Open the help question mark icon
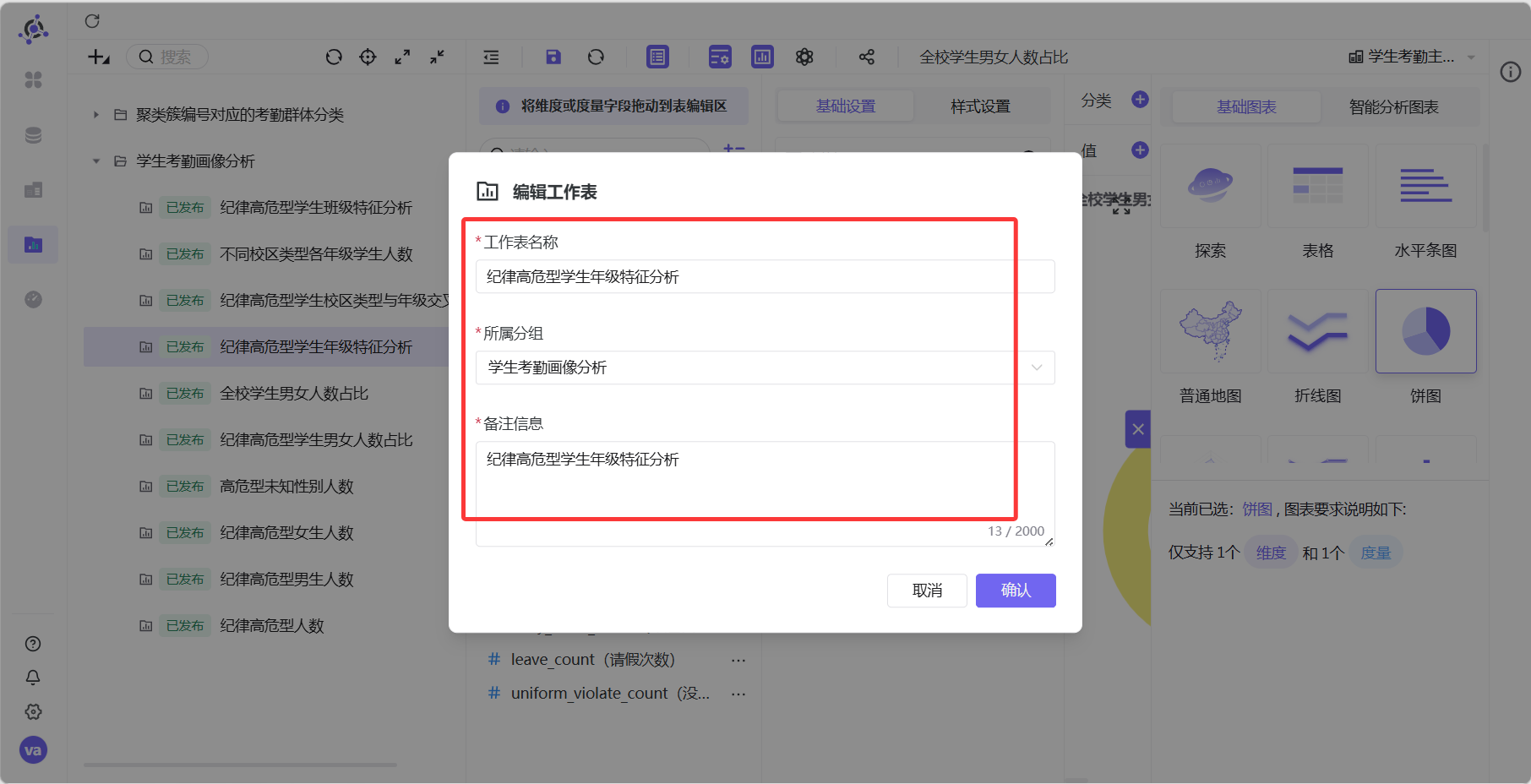Viewport: 1531px width, 784px height. click(x=33, y=644)
